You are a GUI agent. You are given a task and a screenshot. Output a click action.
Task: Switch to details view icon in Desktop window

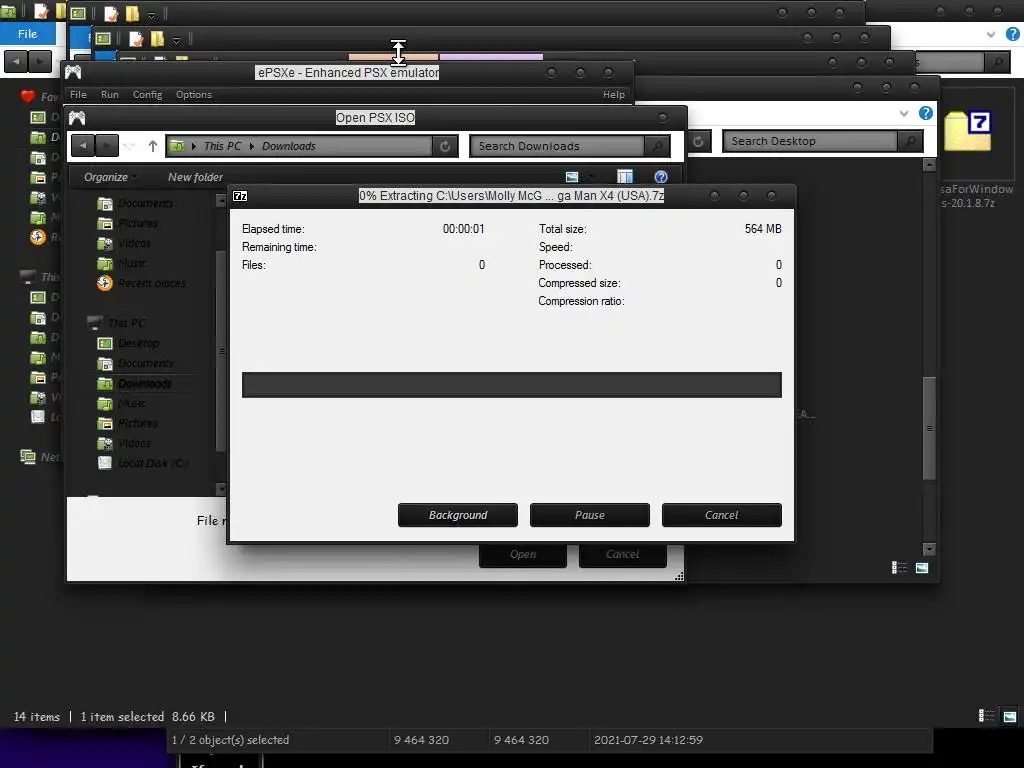[899, 568]
